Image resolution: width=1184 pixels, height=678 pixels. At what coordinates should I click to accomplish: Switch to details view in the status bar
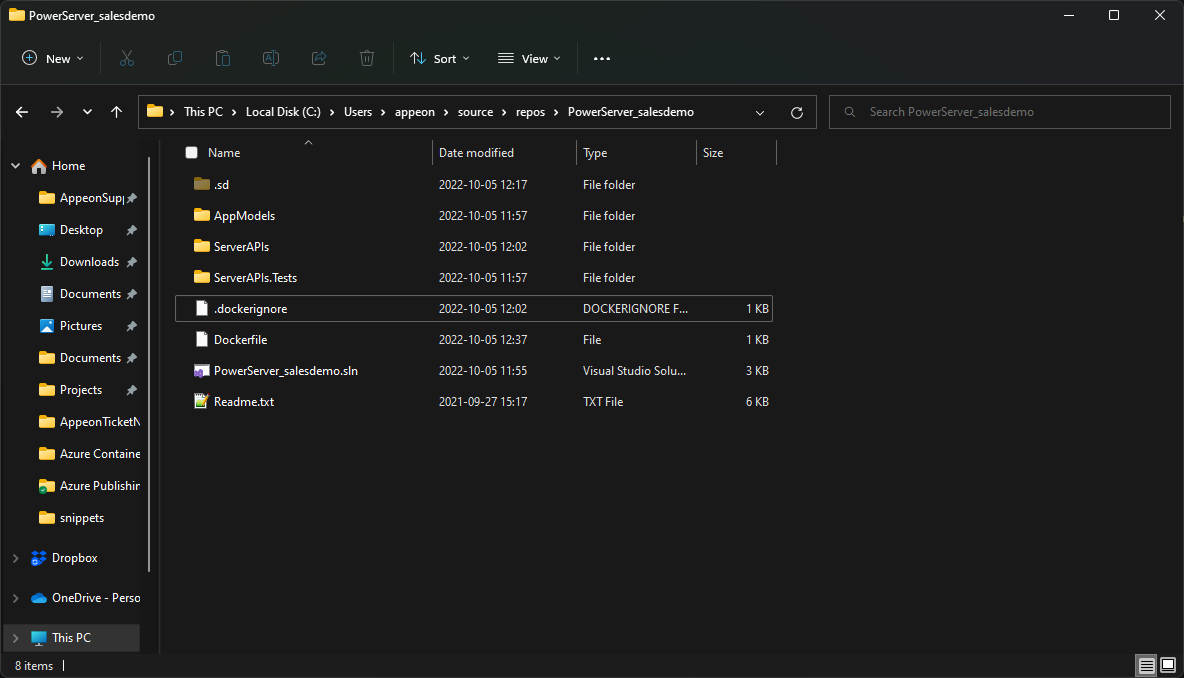pyautogui.click(x=1145, y=665)
